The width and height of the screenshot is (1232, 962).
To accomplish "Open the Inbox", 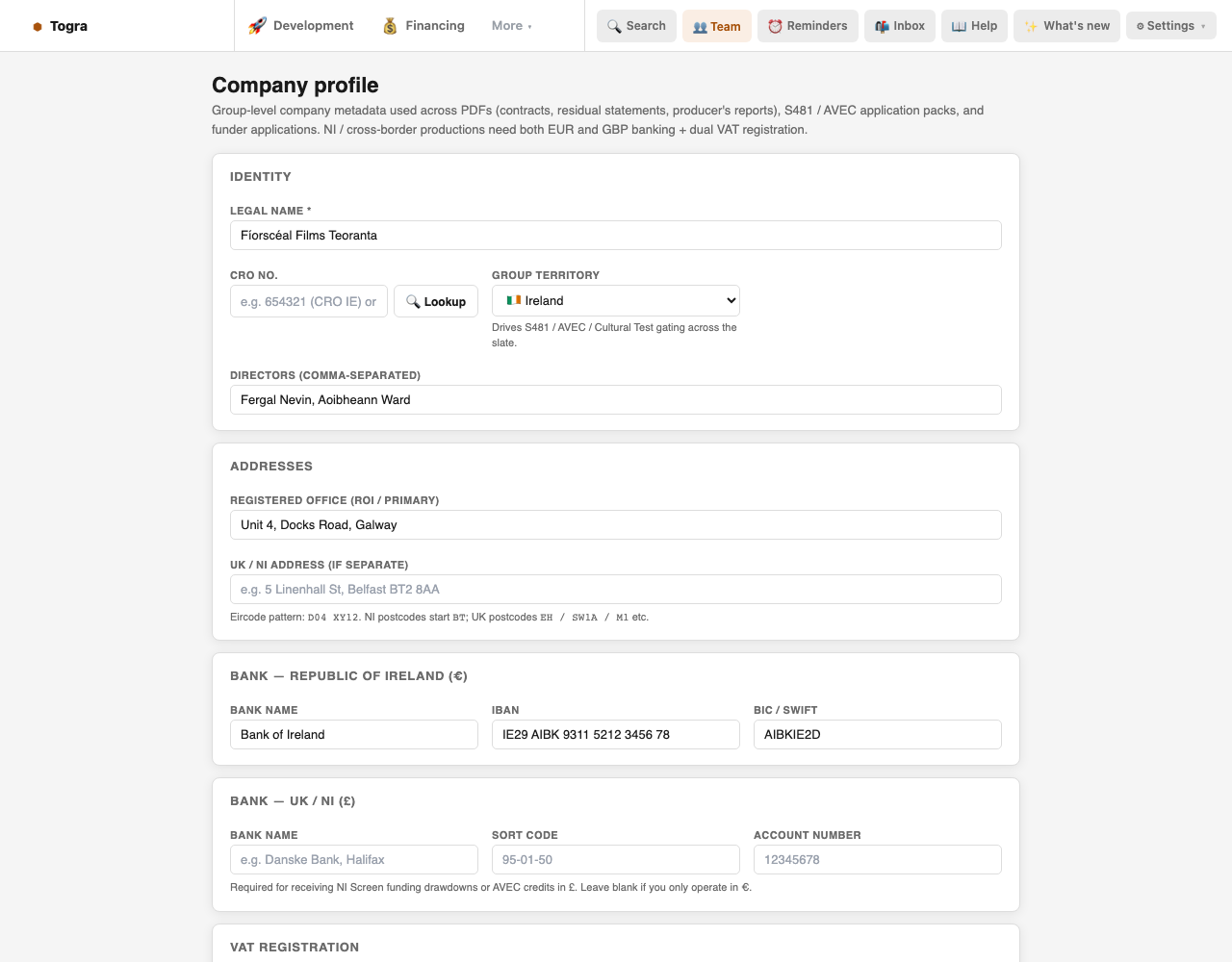I will pyautogui.click(x=900, y=26).
